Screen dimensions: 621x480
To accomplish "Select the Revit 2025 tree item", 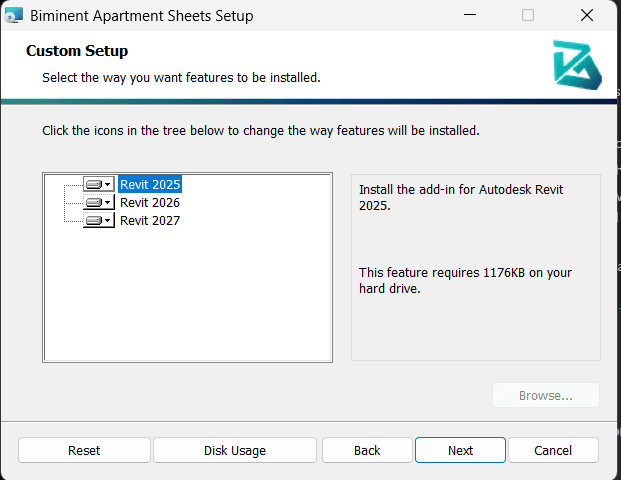I will click(150, 184).
